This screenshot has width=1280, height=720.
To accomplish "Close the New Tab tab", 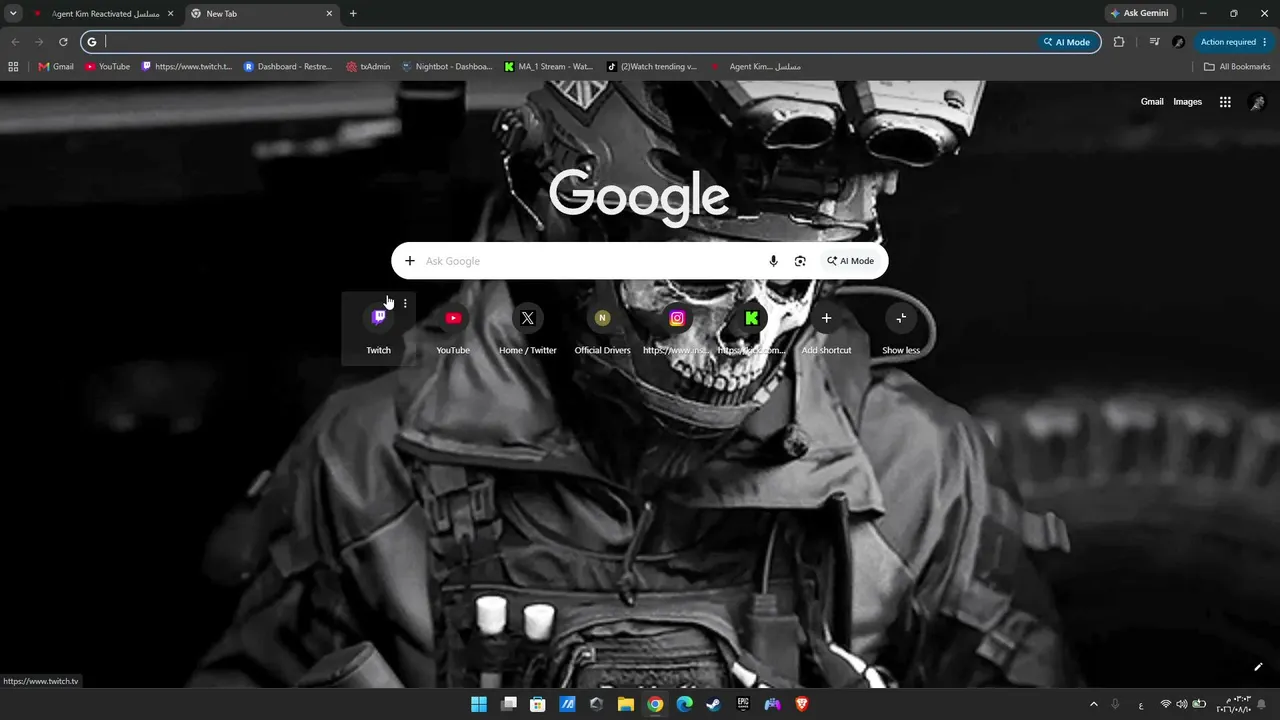I will tap(329, 14).
